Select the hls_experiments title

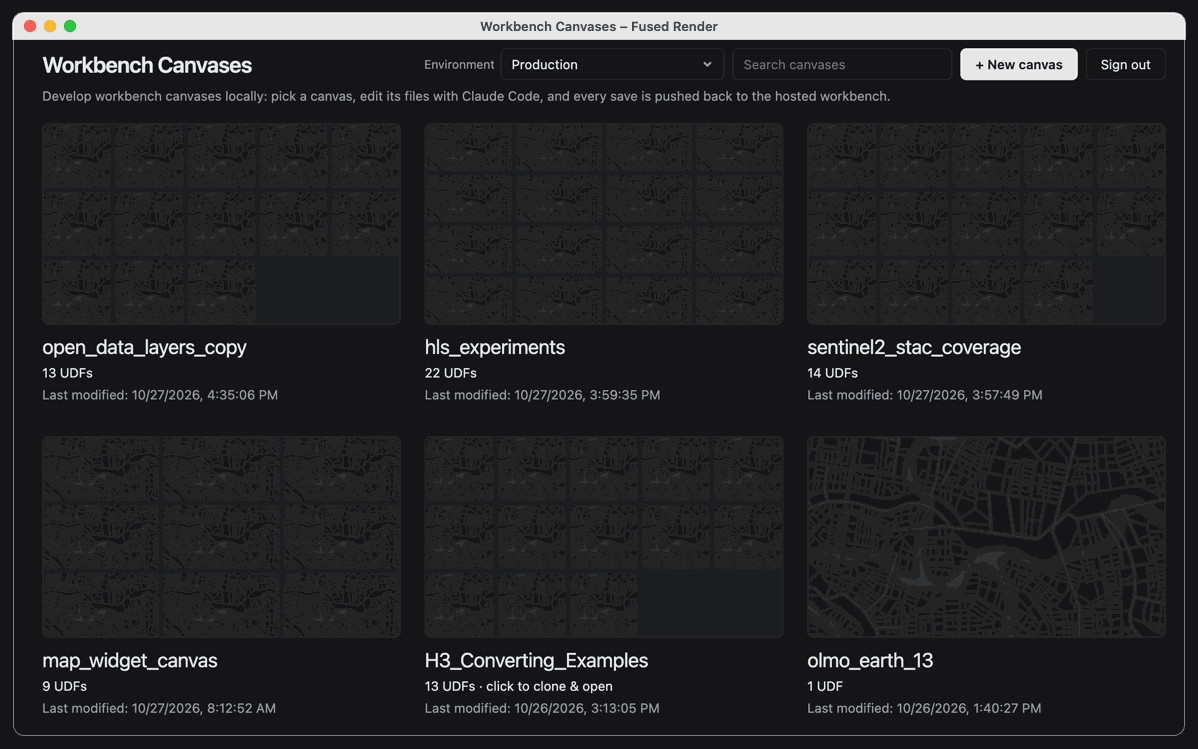point(495,347)
